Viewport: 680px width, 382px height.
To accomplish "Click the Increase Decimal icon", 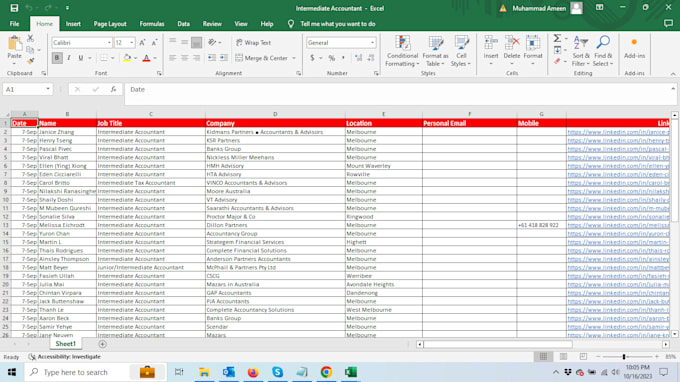I will tap(358, 58).
